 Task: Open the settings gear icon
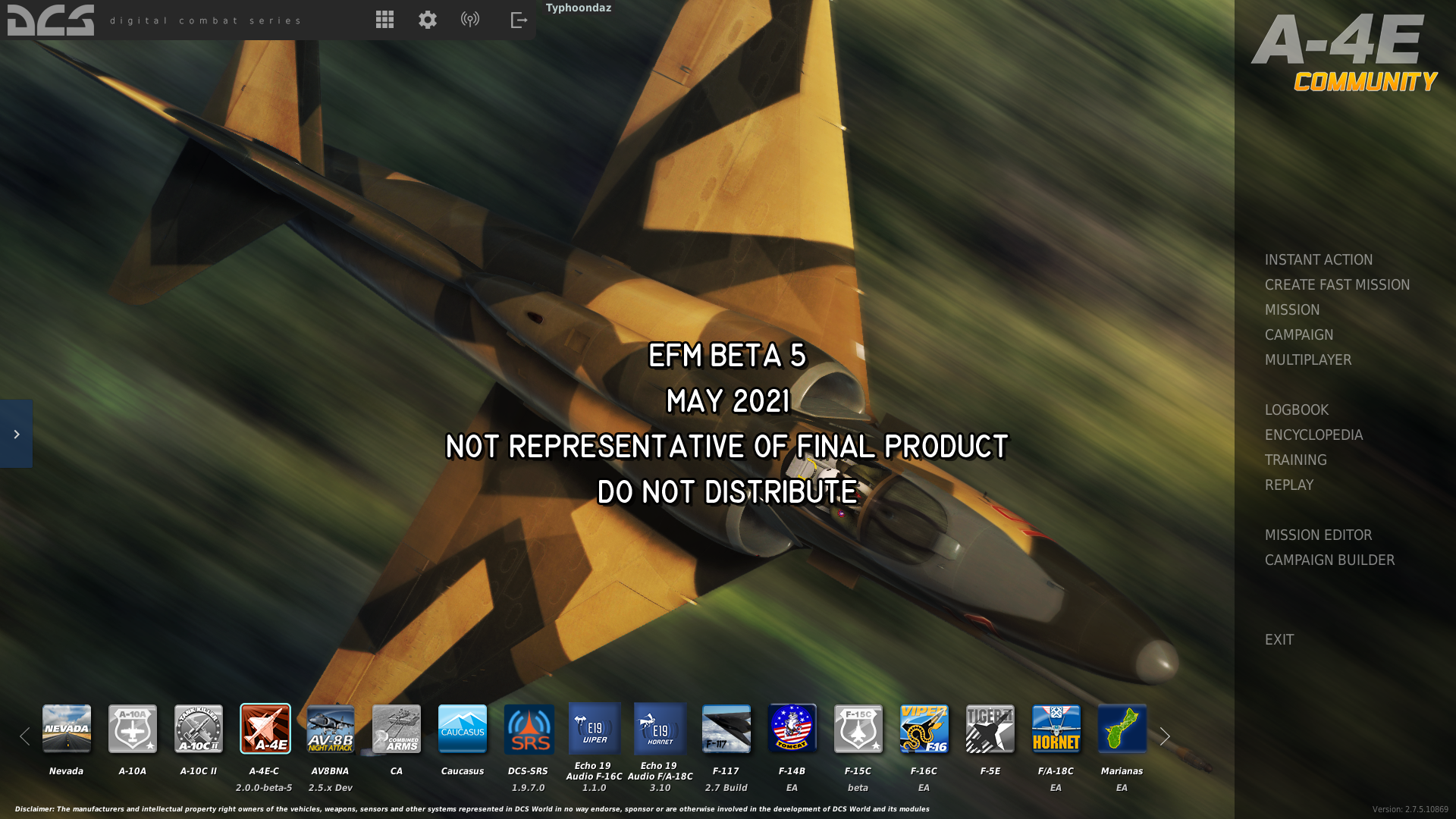(x=428, y=20)
